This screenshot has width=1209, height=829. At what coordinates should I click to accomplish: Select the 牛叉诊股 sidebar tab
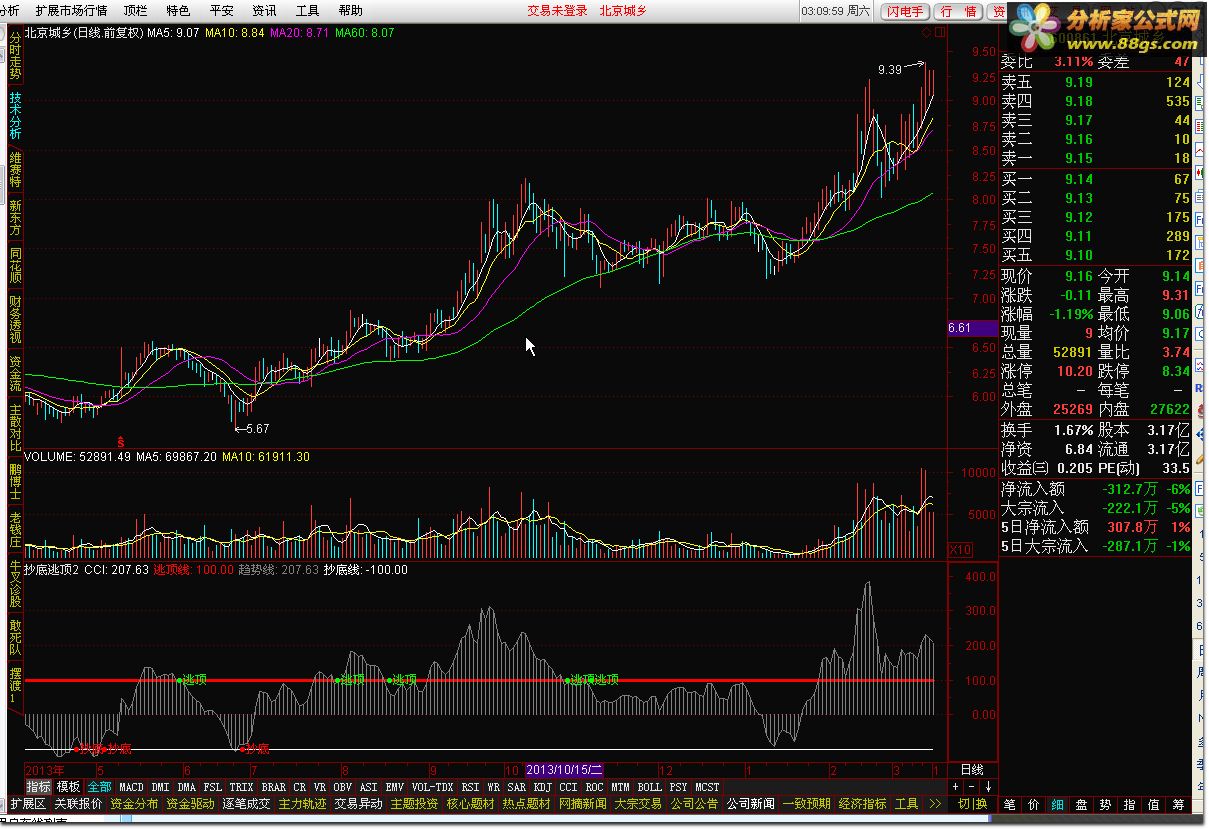(15, 584)
